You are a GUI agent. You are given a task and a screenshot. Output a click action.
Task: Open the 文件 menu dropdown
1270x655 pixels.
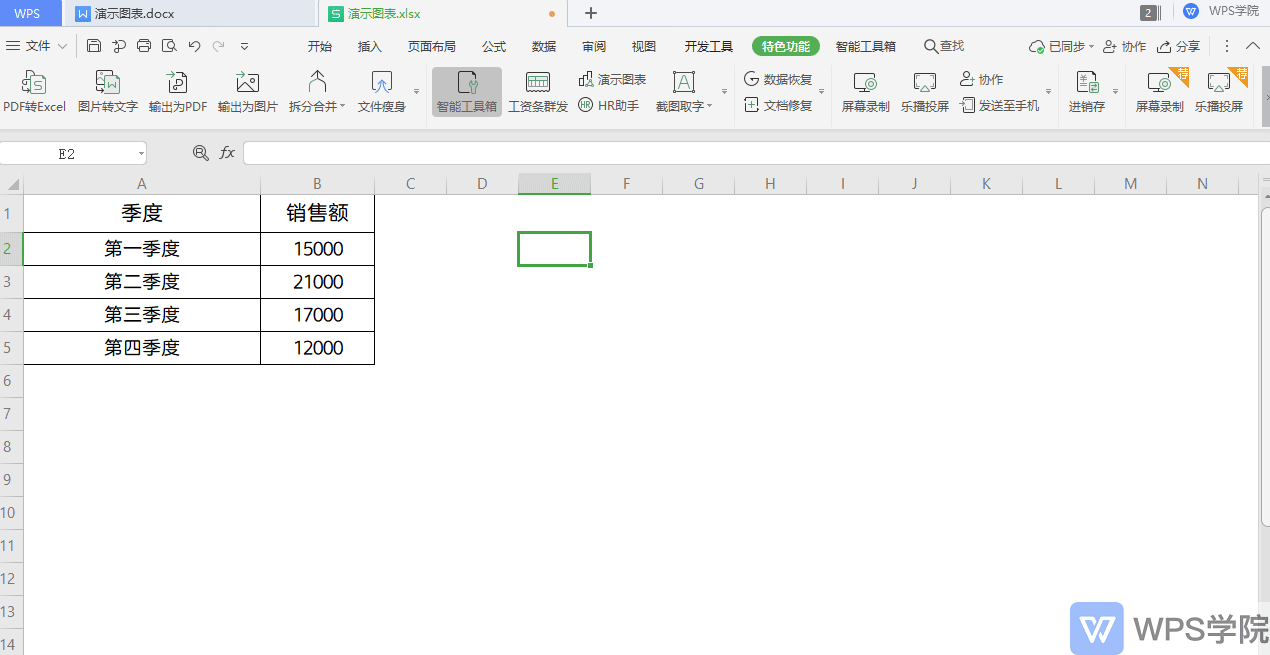coord(37,46)
